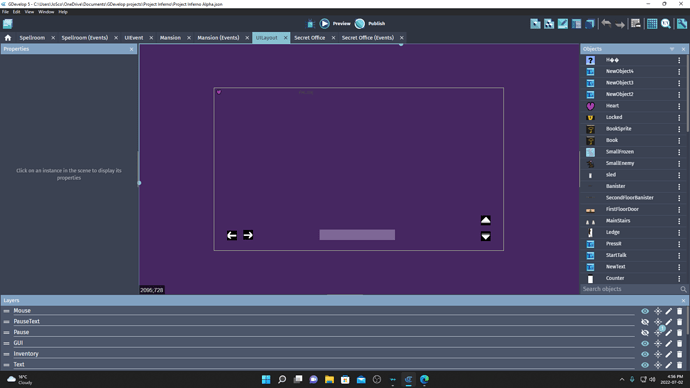
Task: Open the options menu for the Book object
Action: [679, 140]
